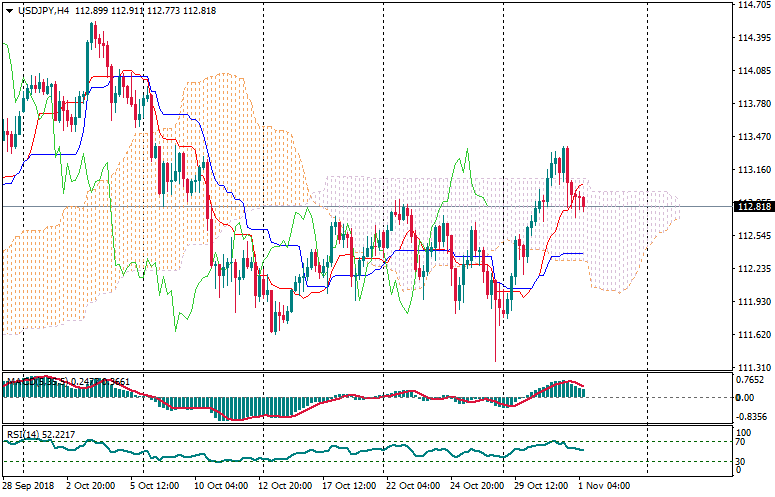Click the 5 Oct 12:00 time label
775x497 pixels.
pos(153,486)
